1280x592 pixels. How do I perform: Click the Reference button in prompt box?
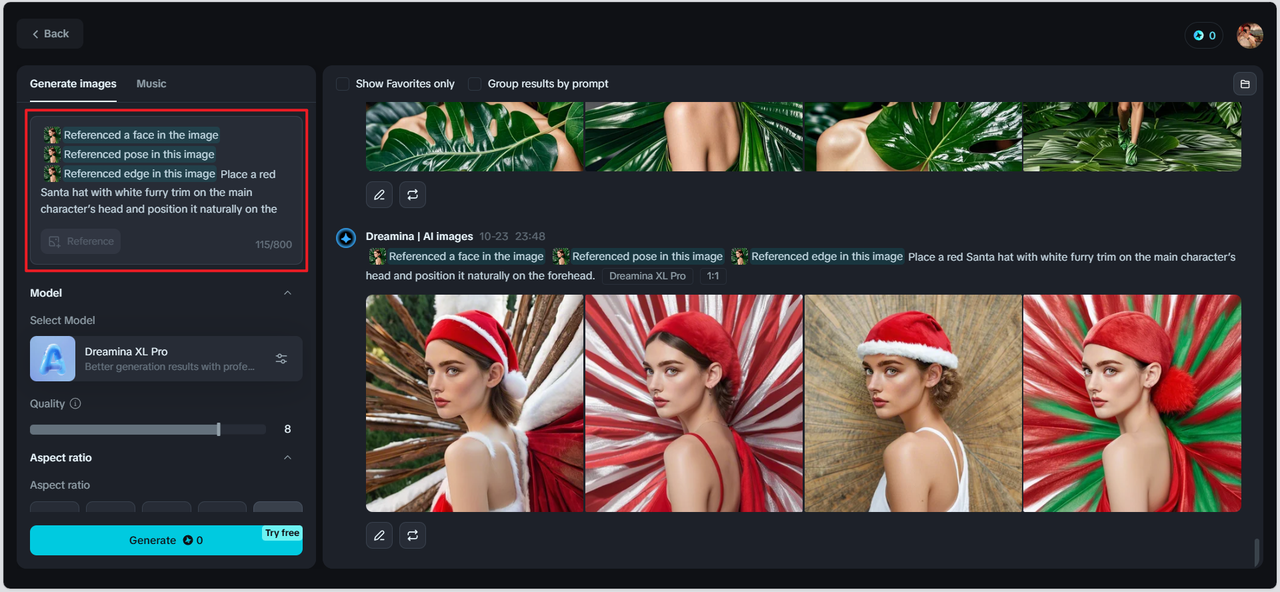coord(81,241)
